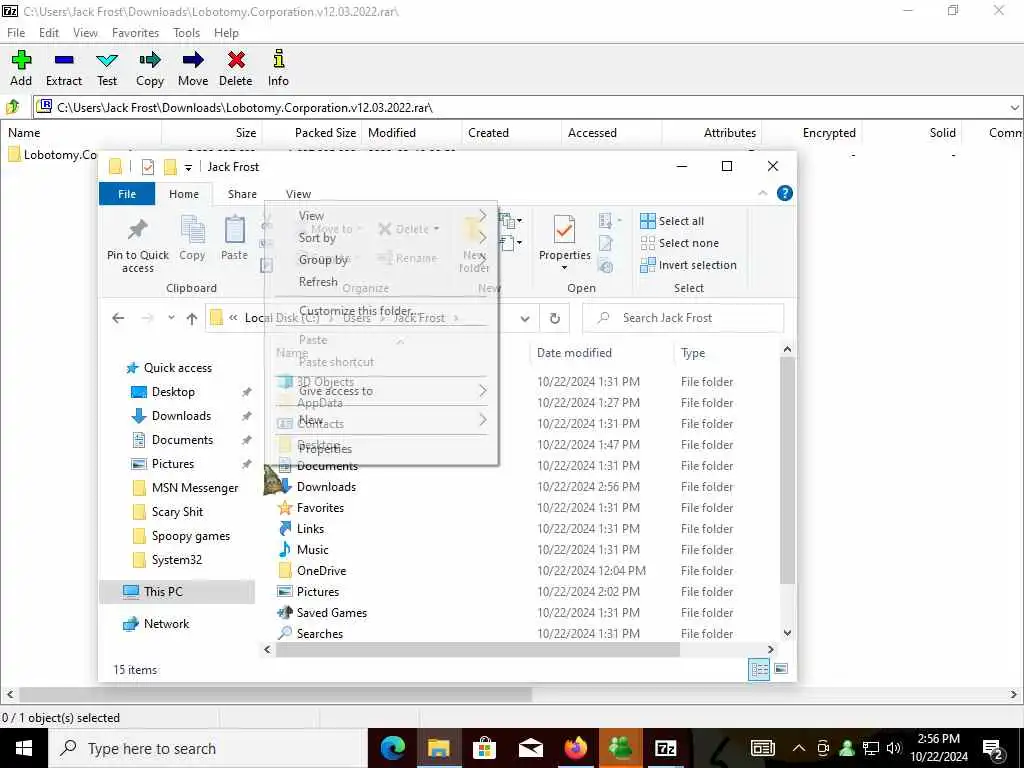Click Select all in Explorer ribbon

coord(673,221)
